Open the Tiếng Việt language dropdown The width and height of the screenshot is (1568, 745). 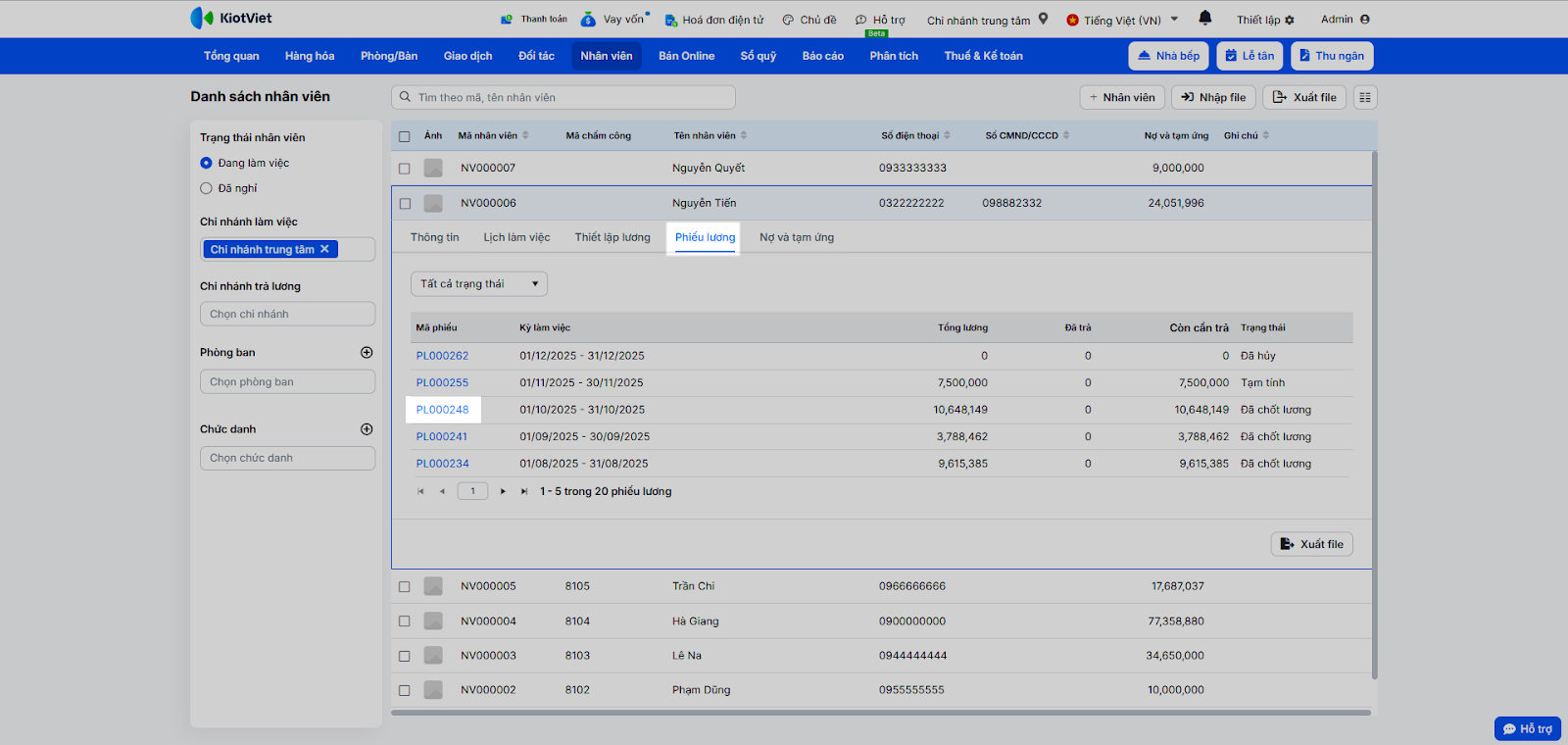(x=1123, y=20)
